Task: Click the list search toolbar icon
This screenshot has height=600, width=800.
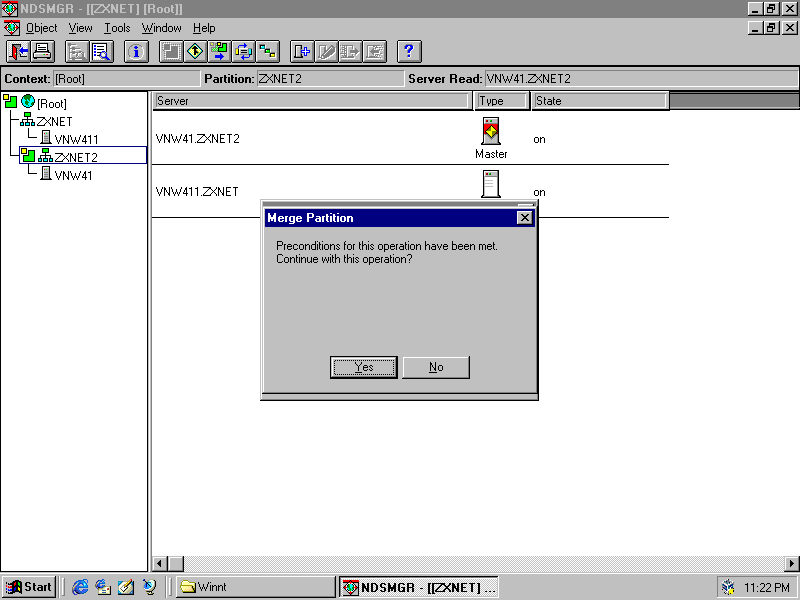Action: 102,52
